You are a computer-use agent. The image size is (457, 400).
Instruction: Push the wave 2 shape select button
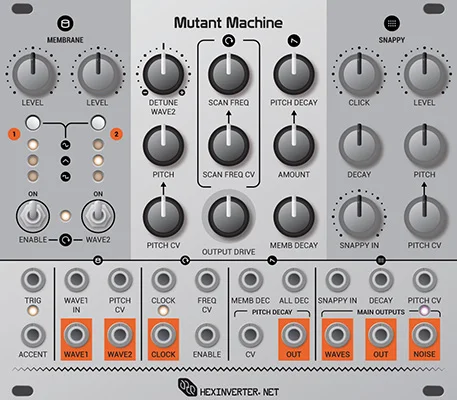coord(98,123)
